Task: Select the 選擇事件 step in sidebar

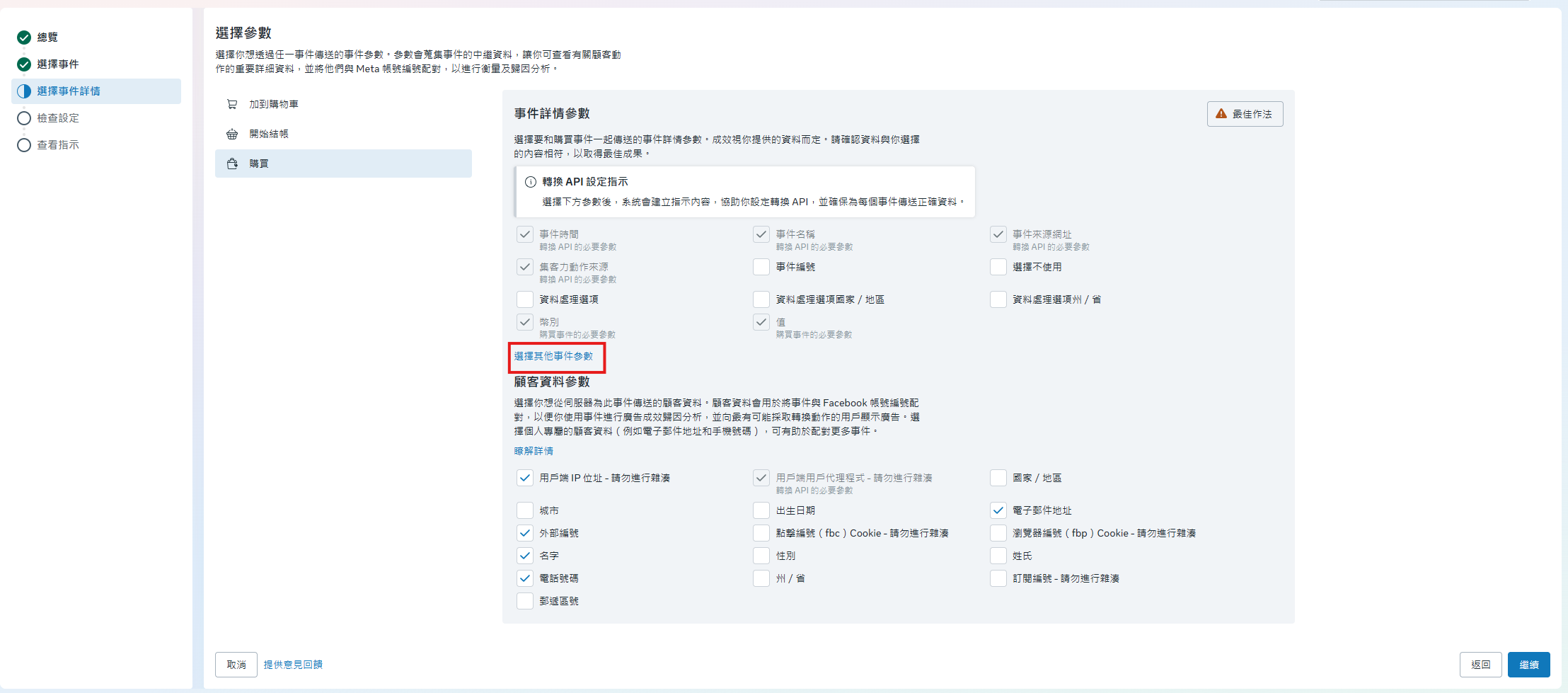Action: (x=58, y=64)
